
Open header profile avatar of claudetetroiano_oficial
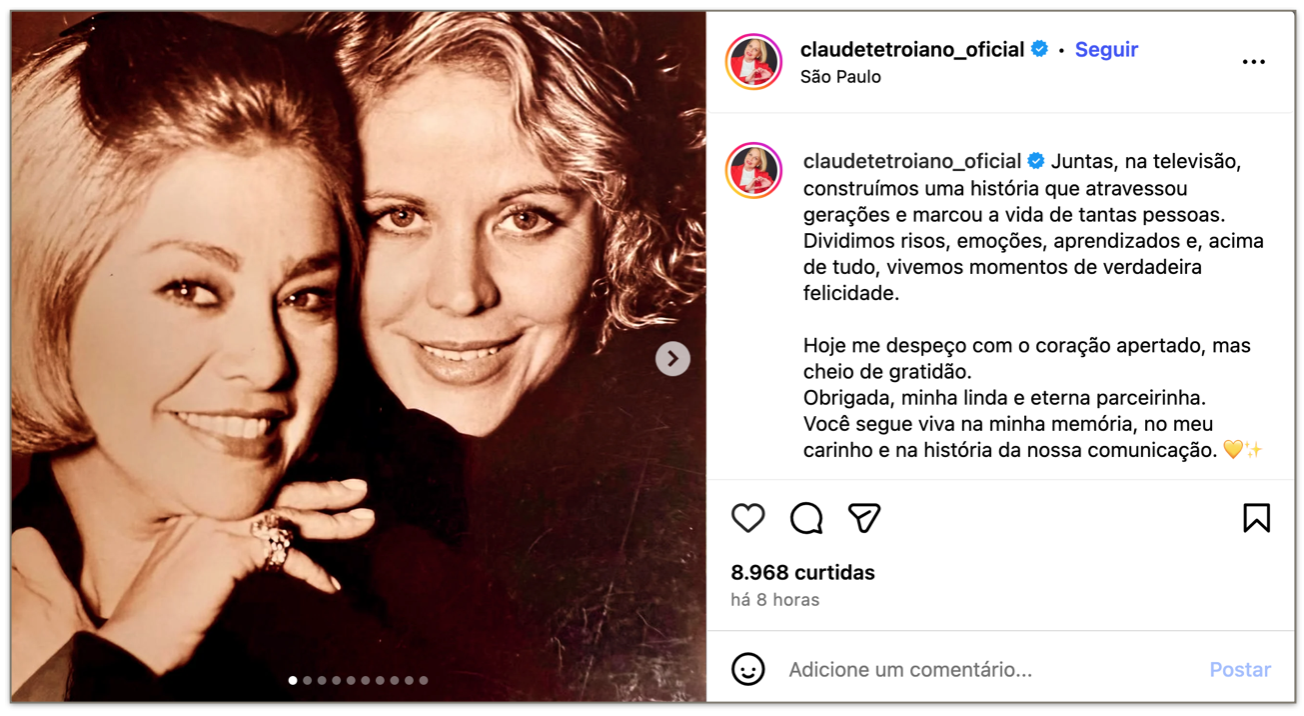click(x=754, y=62)
